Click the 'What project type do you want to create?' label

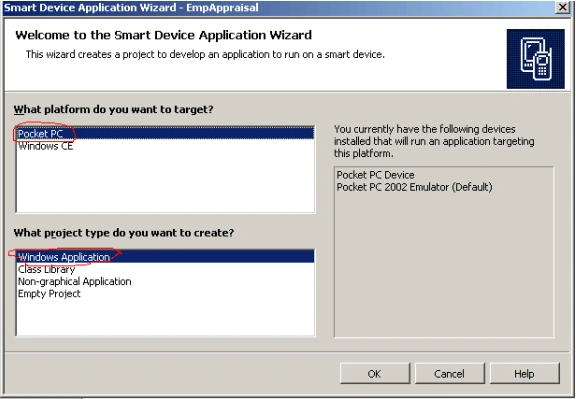point(124,233)
